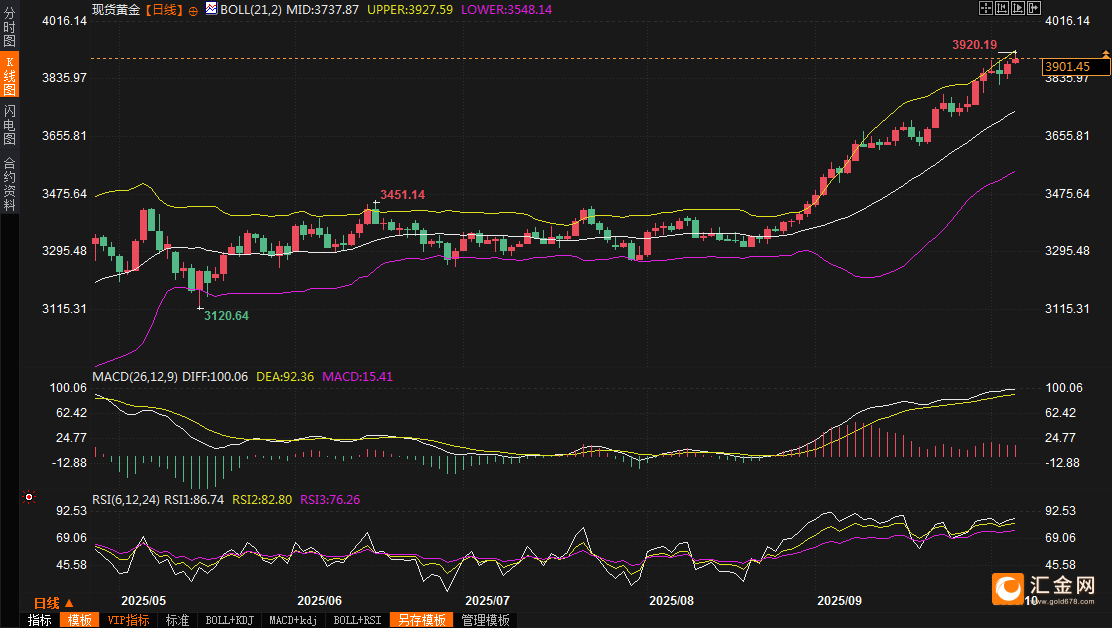Open the 【日线】 period selector in header

(x=163, y=9)
